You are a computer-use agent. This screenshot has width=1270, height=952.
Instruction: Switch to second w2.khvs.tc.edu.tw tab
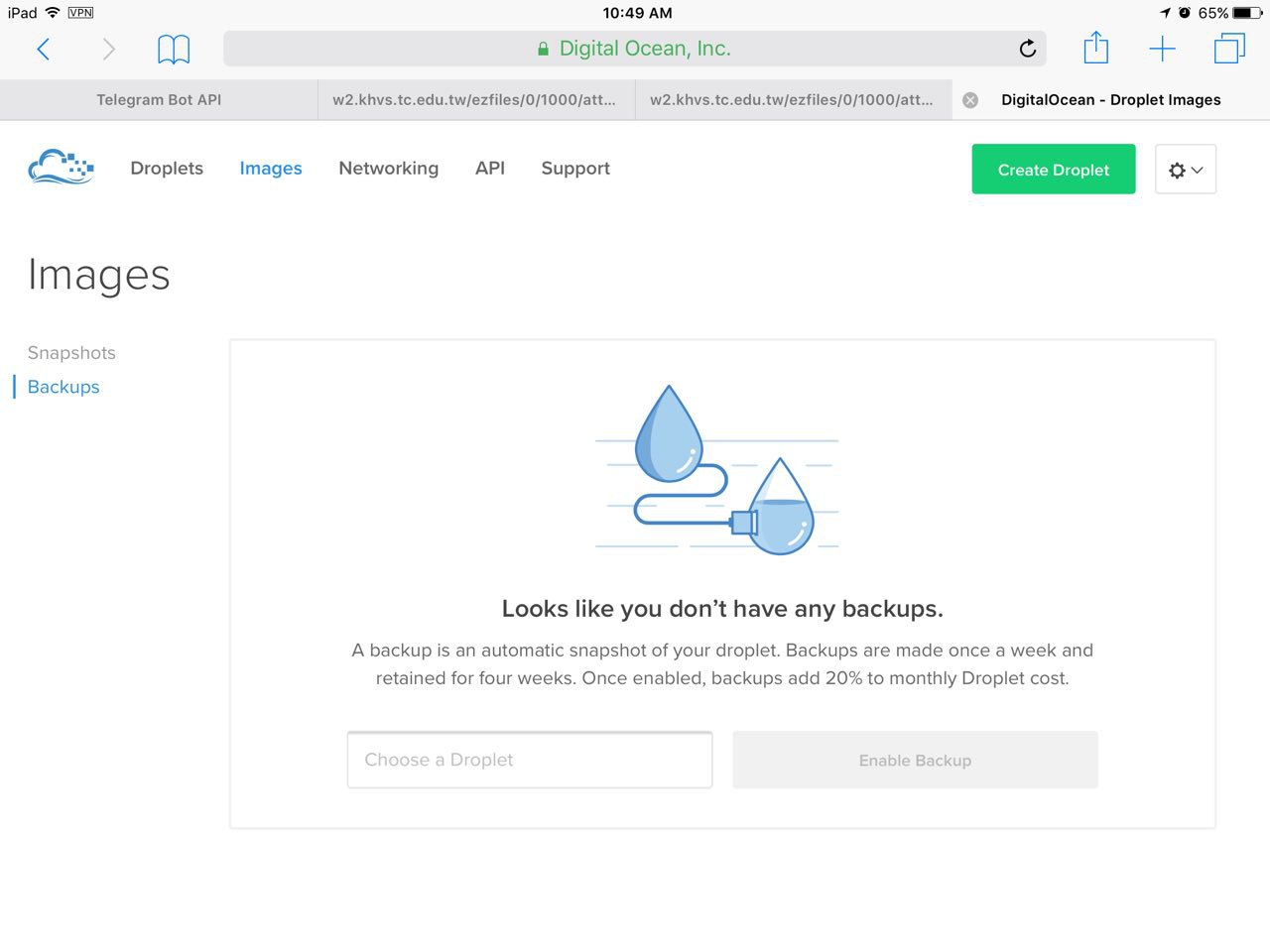click(476, 100)
